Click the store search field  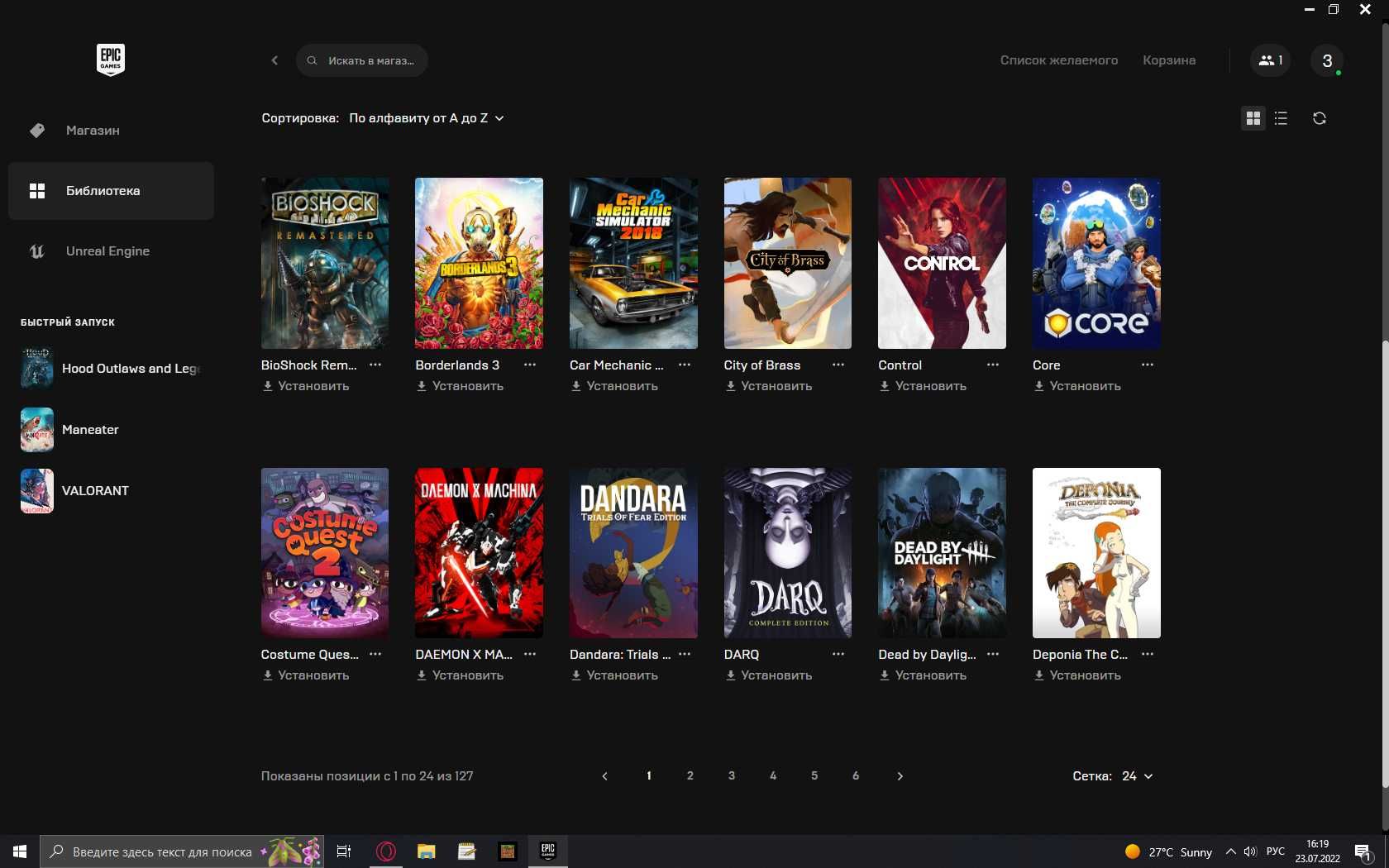click(362, 60)
